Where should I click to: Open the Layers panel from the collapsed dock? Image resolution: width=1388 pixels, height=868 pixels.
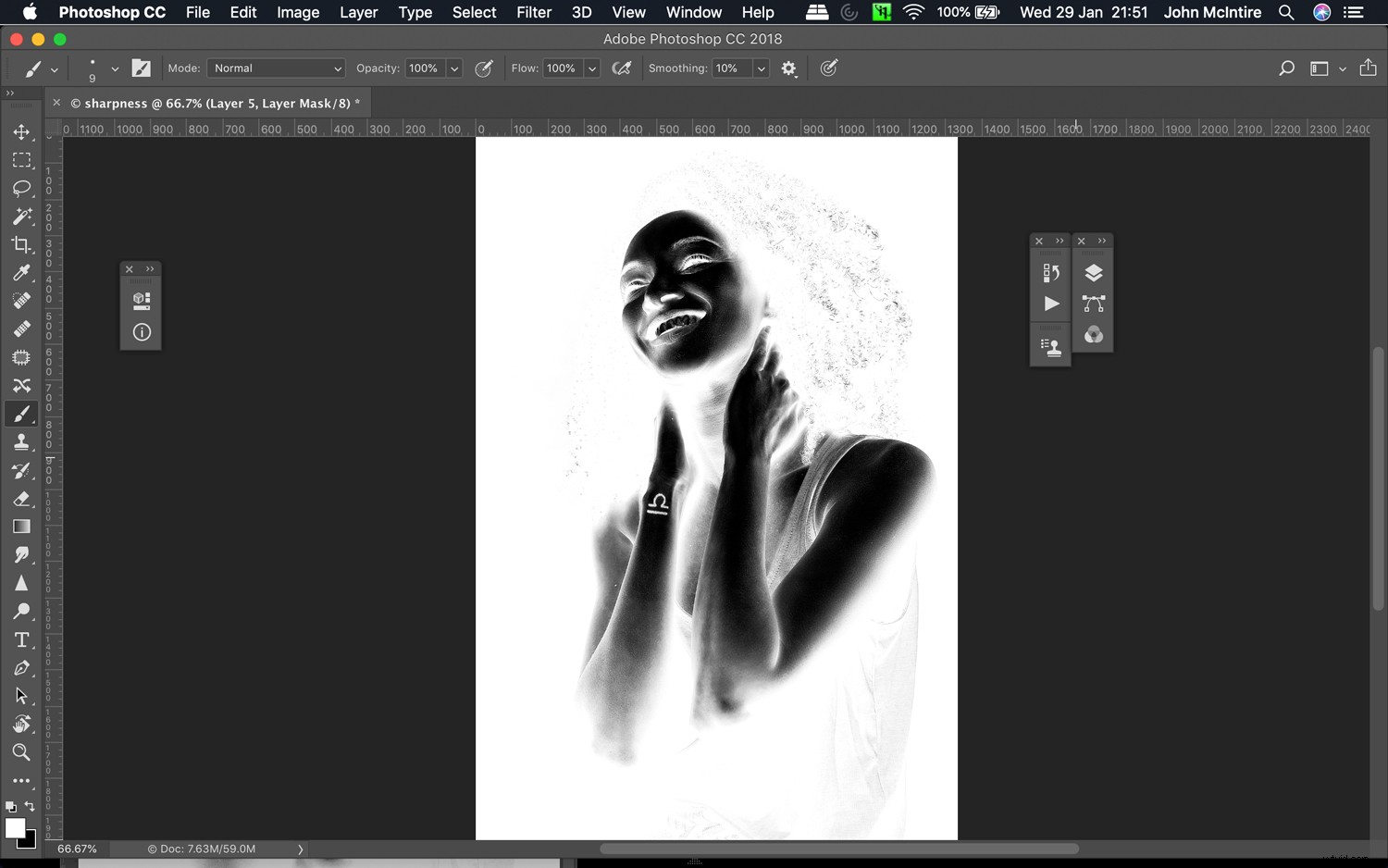tap(1093, 272)
